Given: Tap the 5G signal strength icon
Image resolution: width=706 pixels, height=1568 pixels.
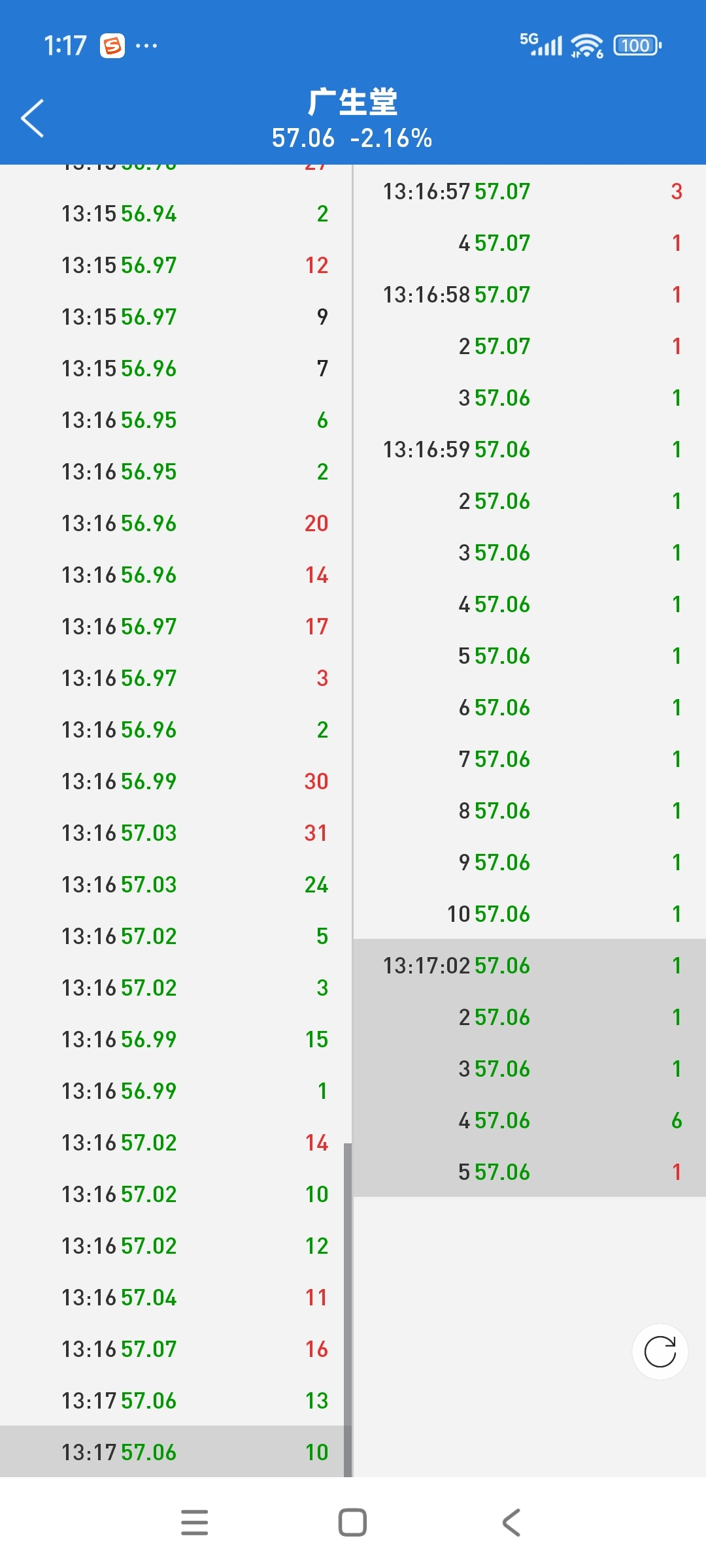Looking at the screenshot, I should (x=541, y=44).
